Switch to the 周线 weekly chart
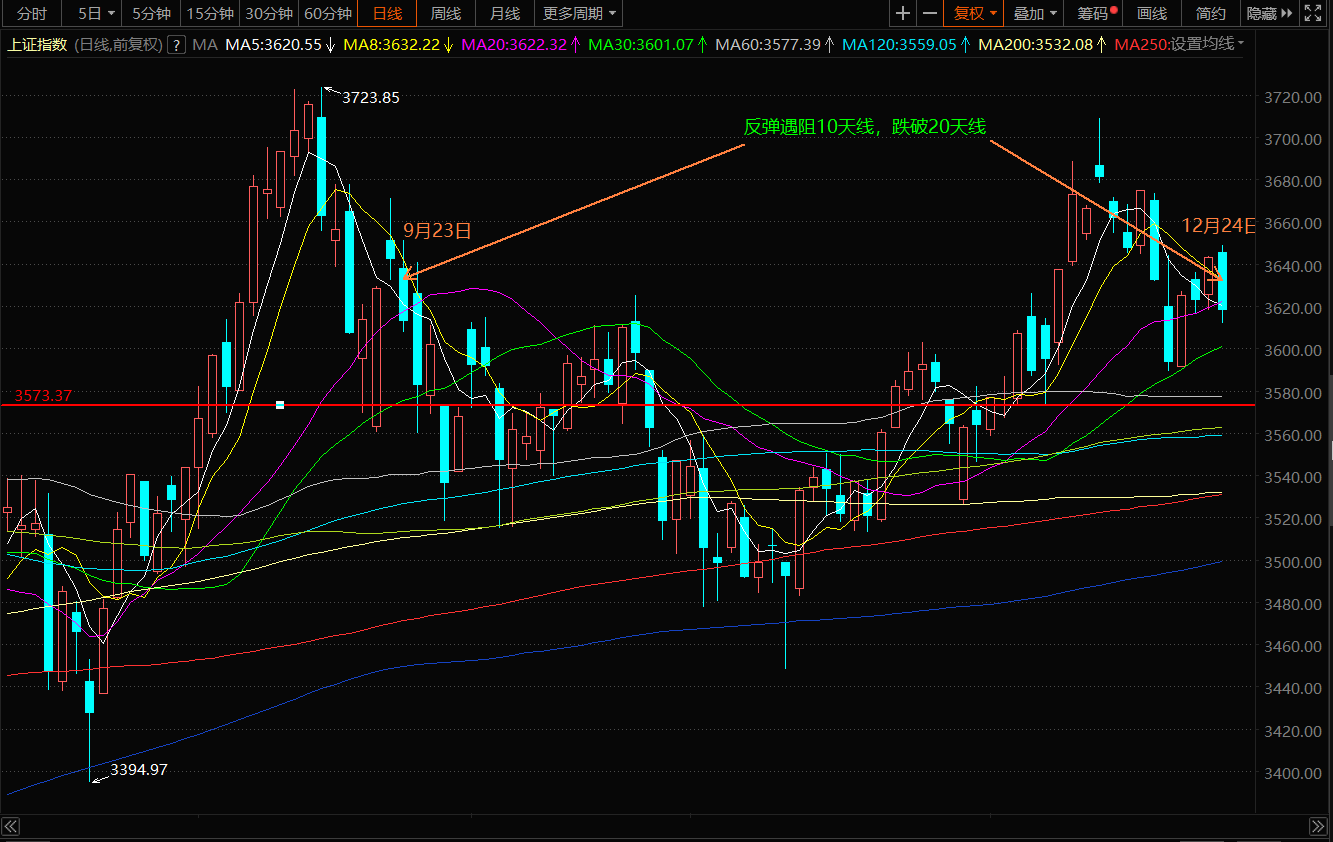Viewport: 1333px width, 842px height. [x=445, y=13]
